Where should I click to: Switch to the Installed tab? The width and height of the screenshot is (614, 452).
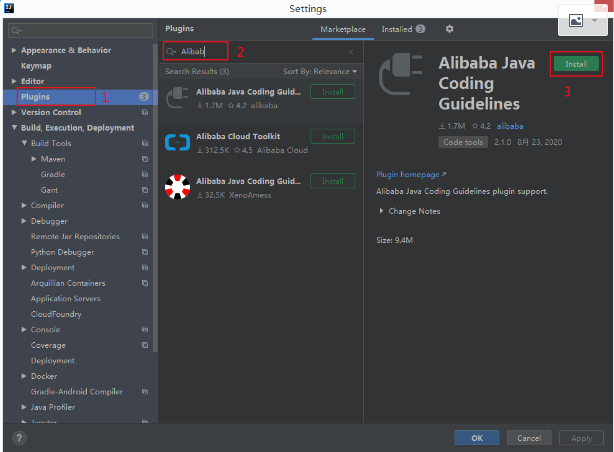pos(403,29)
